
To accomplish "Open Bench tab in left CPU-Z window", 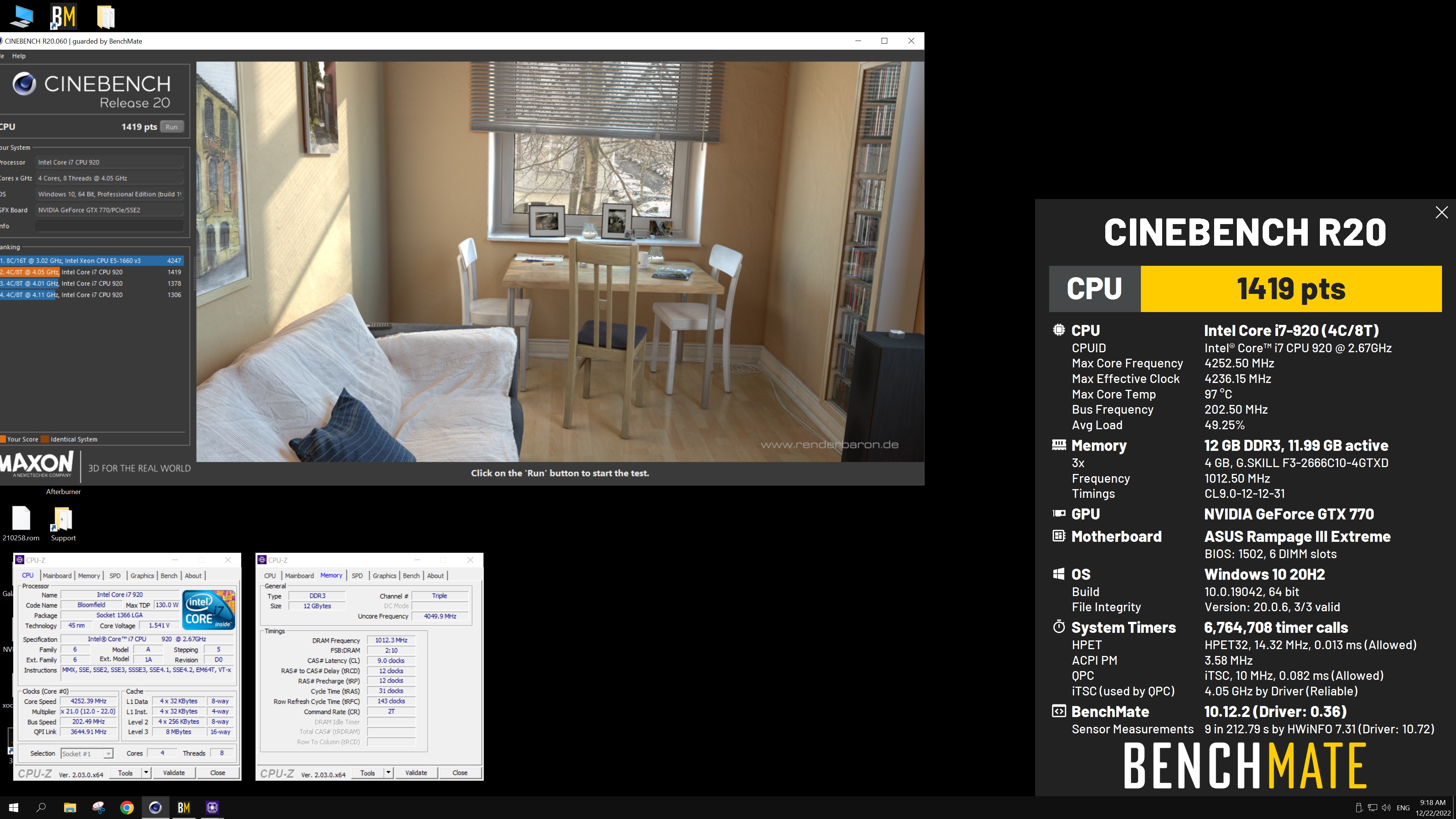I will [169, 576].
